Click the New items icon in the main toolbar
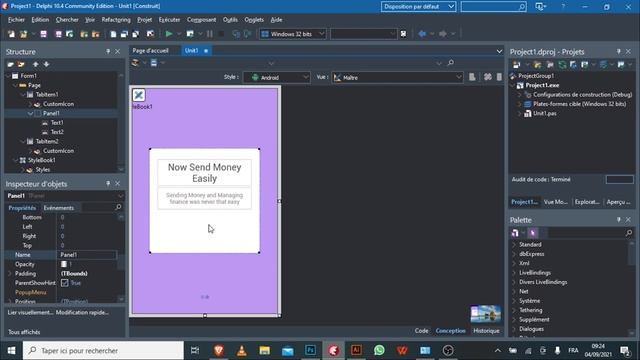 click(11, 34)
